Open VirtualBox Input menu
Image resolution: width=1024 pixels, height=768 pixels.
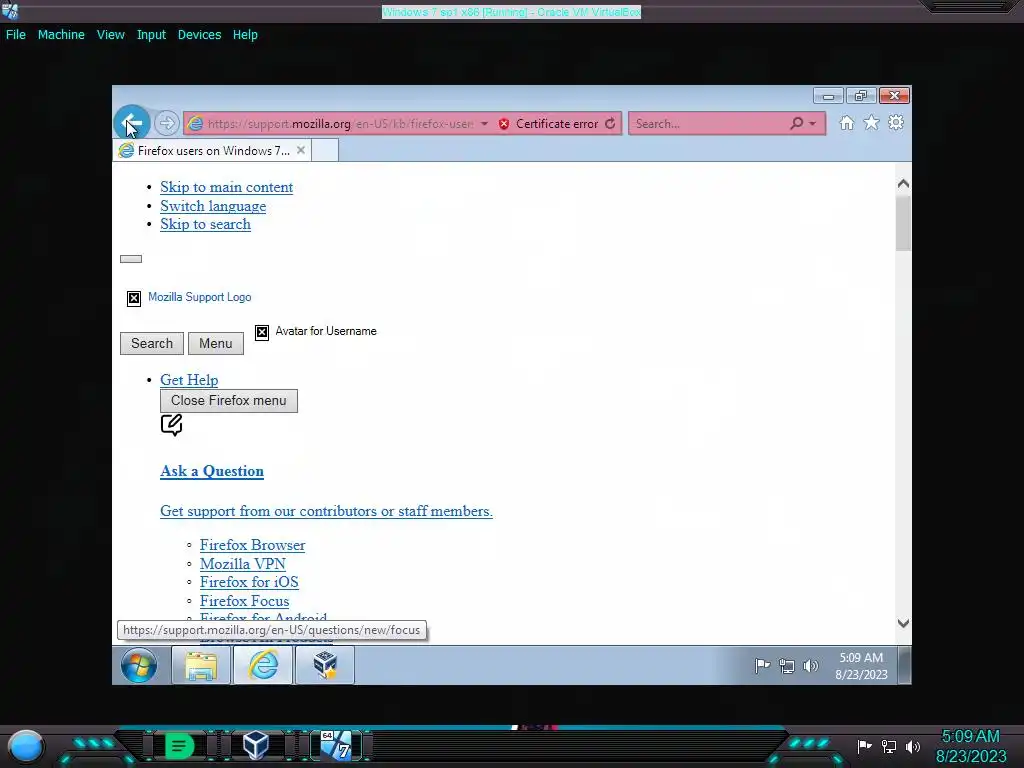click(x=151, y=35)
